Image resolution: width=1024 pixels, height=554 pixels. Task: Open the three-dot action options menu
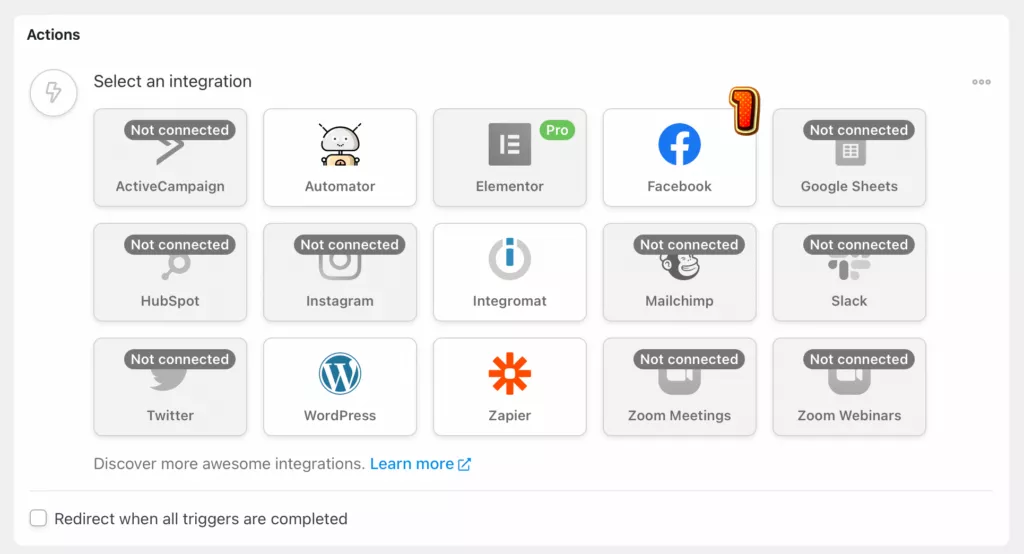click(981, 82)
